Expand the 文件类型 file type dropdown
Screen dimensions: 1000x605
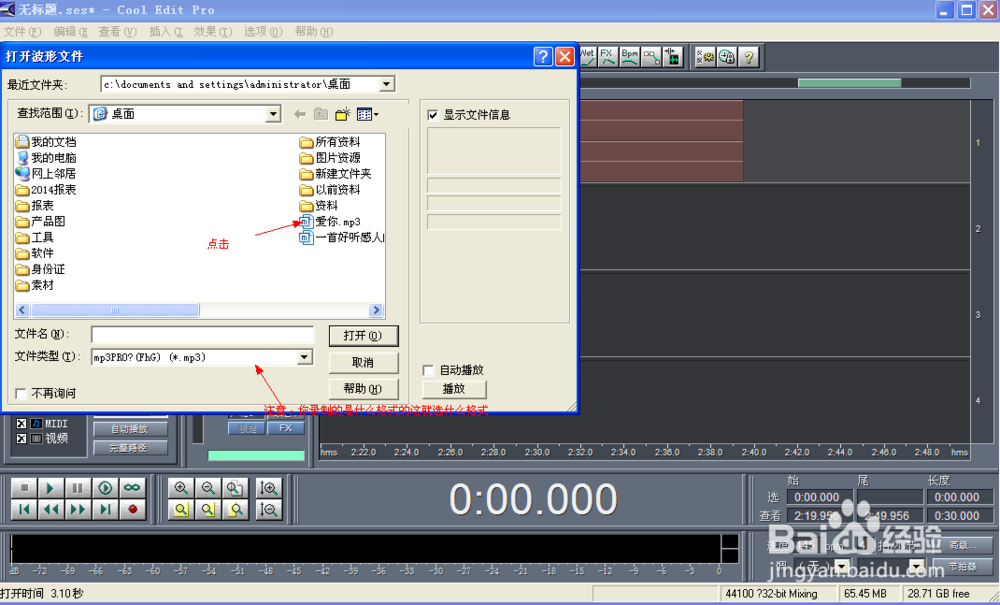pos(304,357)
